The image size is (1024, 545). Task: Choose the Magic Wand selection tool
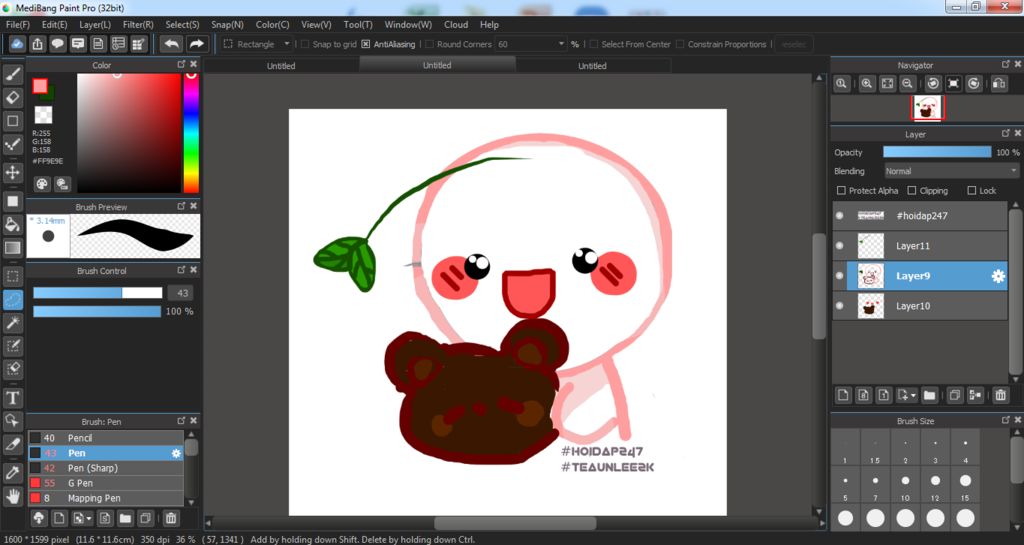[13, 323]
